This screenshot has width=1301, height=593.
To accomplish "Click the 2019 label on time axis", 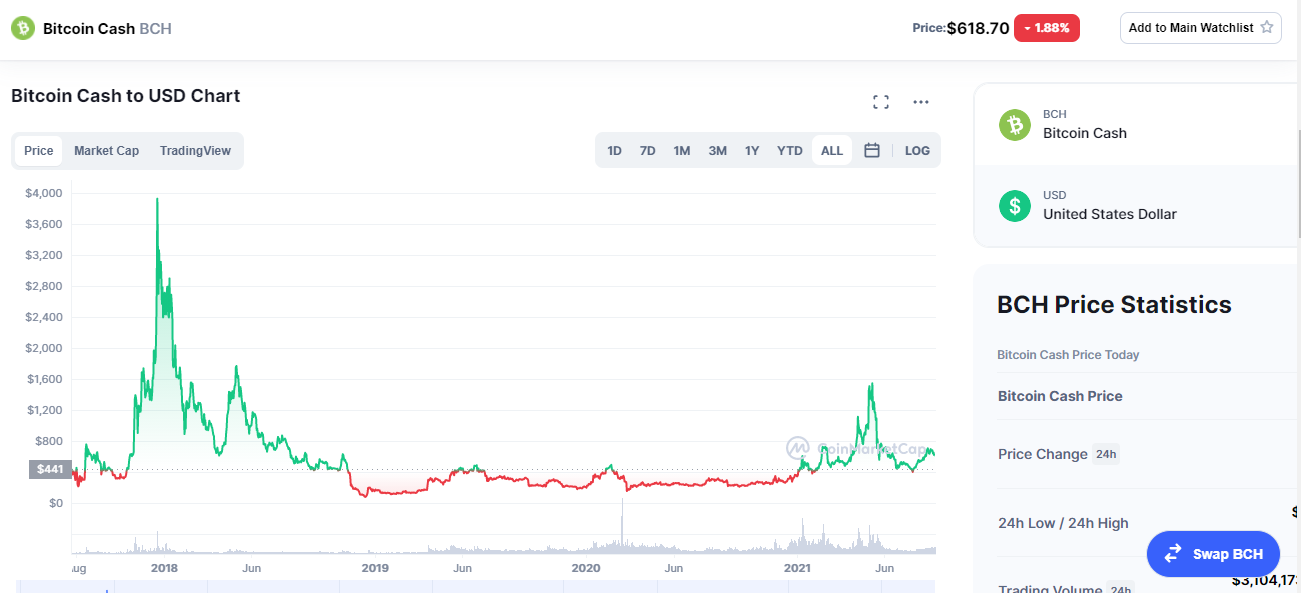I will (x=375, y=568).
